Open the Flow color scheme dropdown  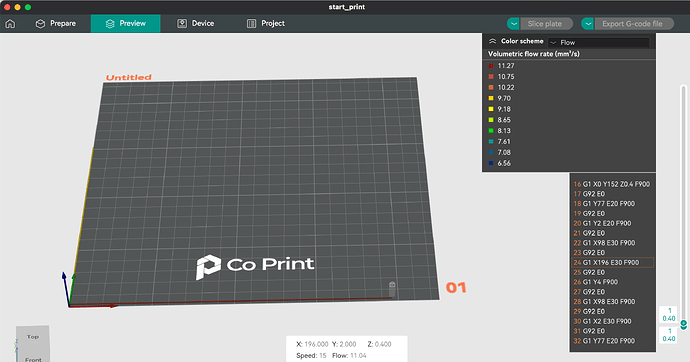598,42
